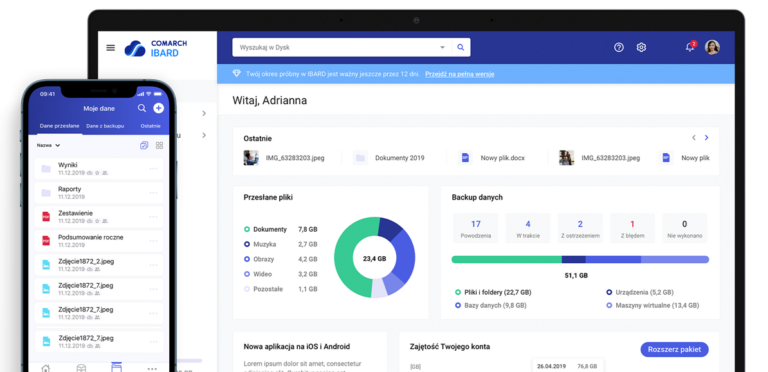Image resolution: width=768 pixels, height=372 pixels.
Task: Tap the Raporty folder icon
Action: pyautogui.click(x=46, y=193)
